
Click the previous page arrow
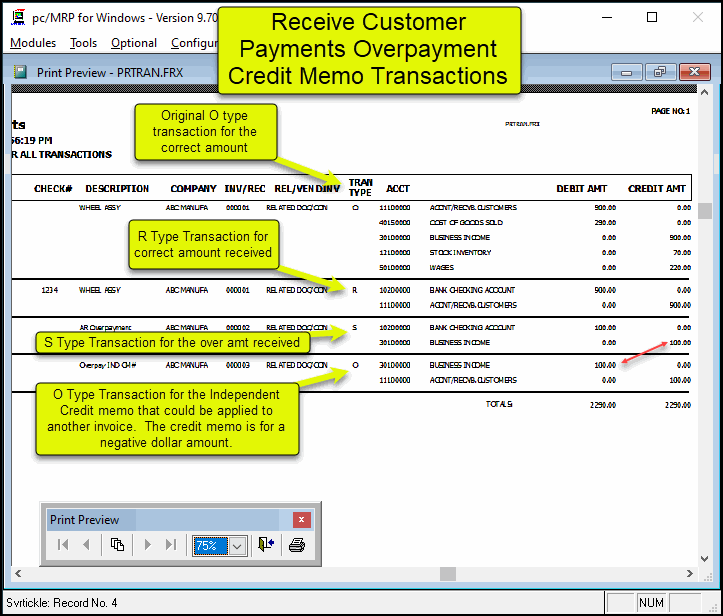[86, 545]
